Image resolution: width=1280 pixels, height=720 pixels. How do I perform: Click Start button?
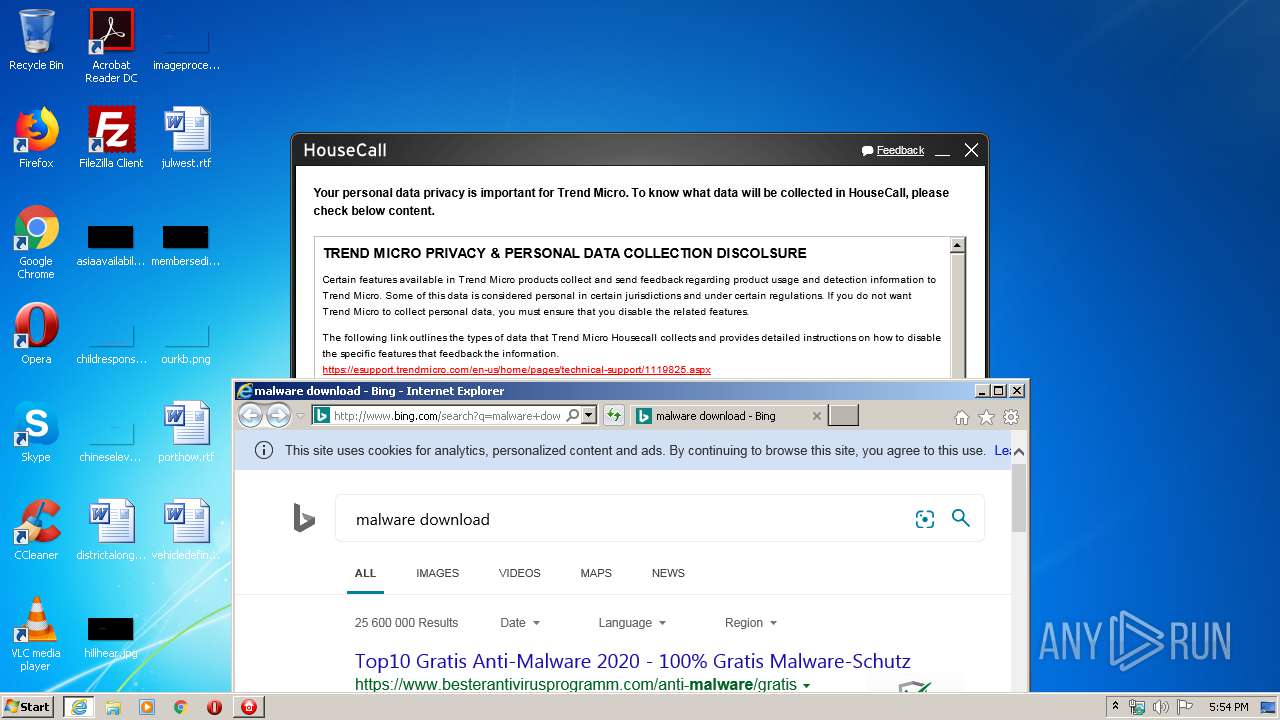point(28,707)
